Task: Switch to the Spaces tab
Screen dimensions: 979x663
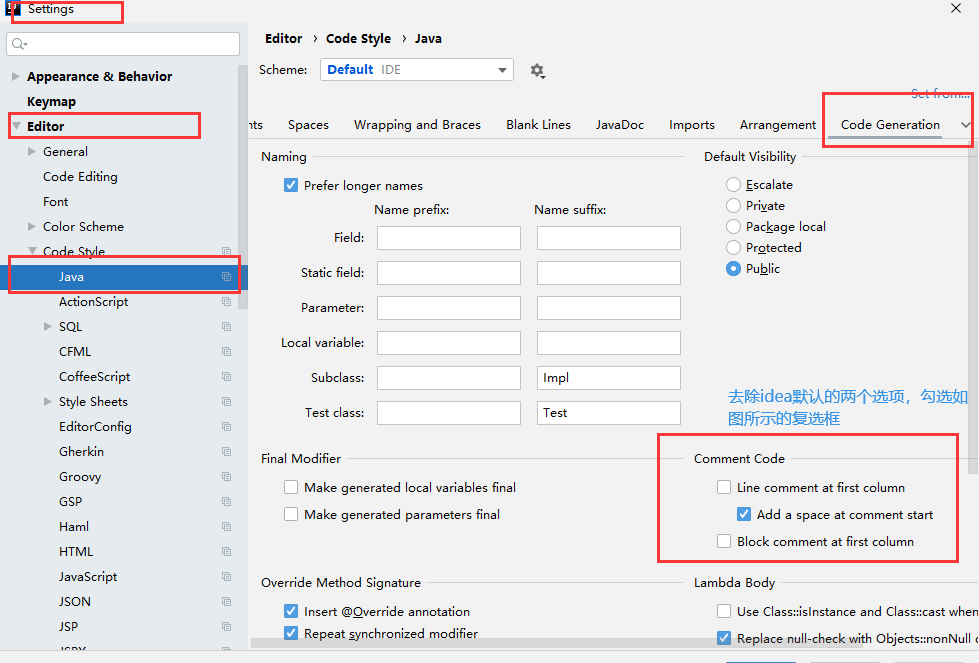Action: tap(308, 125)
